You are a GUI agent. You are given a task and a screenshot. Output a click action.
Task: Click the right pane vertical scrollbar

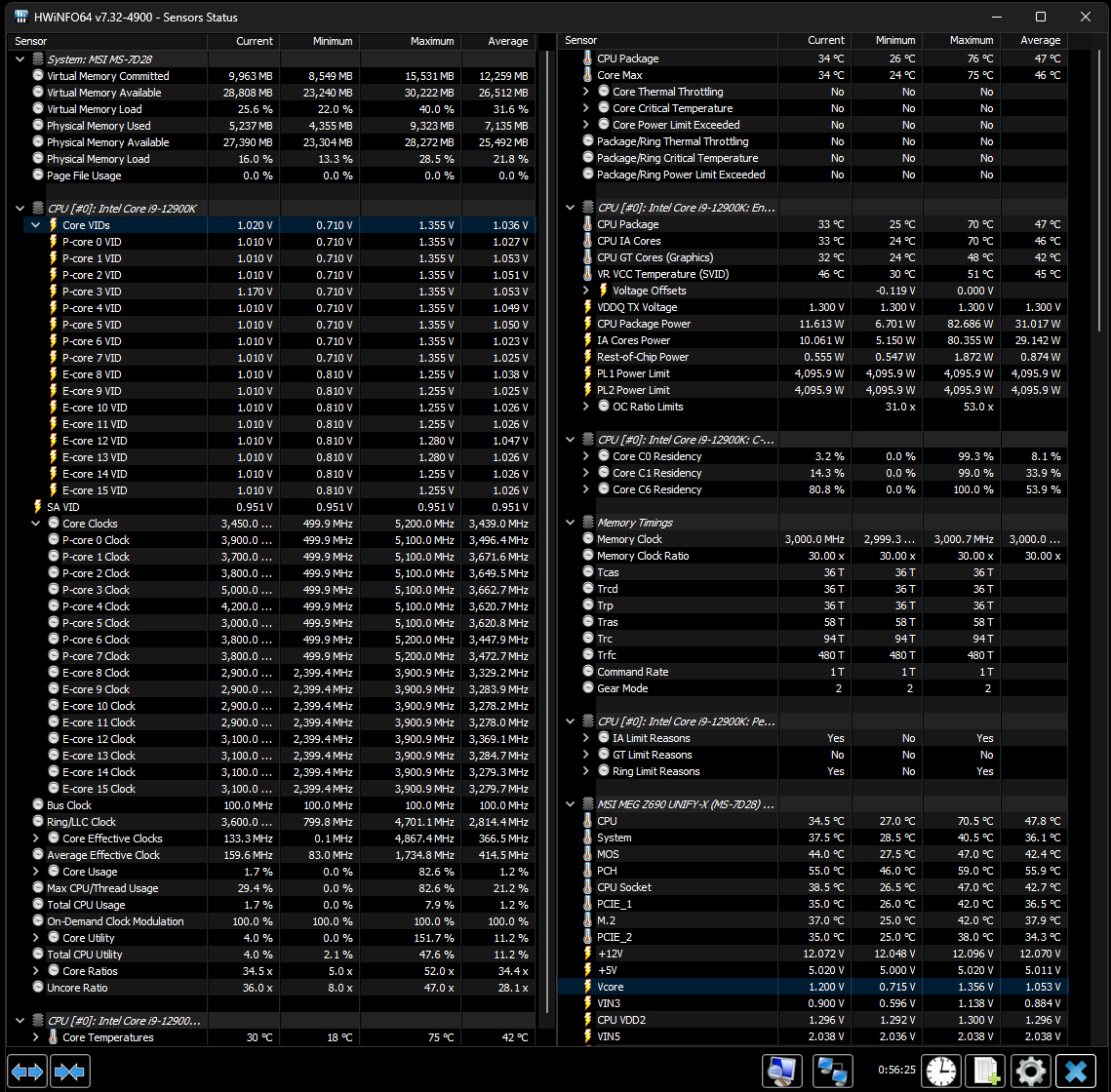pos(1098,191)
